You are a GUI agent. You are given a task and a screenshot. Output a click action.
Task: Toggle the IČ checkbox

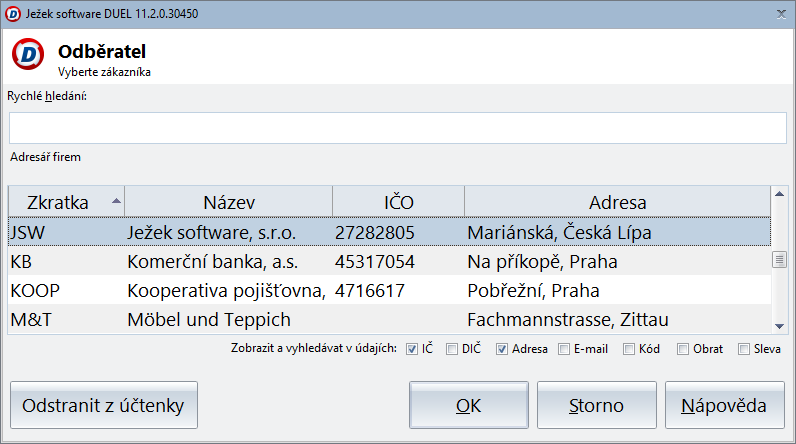click(412, 349)
